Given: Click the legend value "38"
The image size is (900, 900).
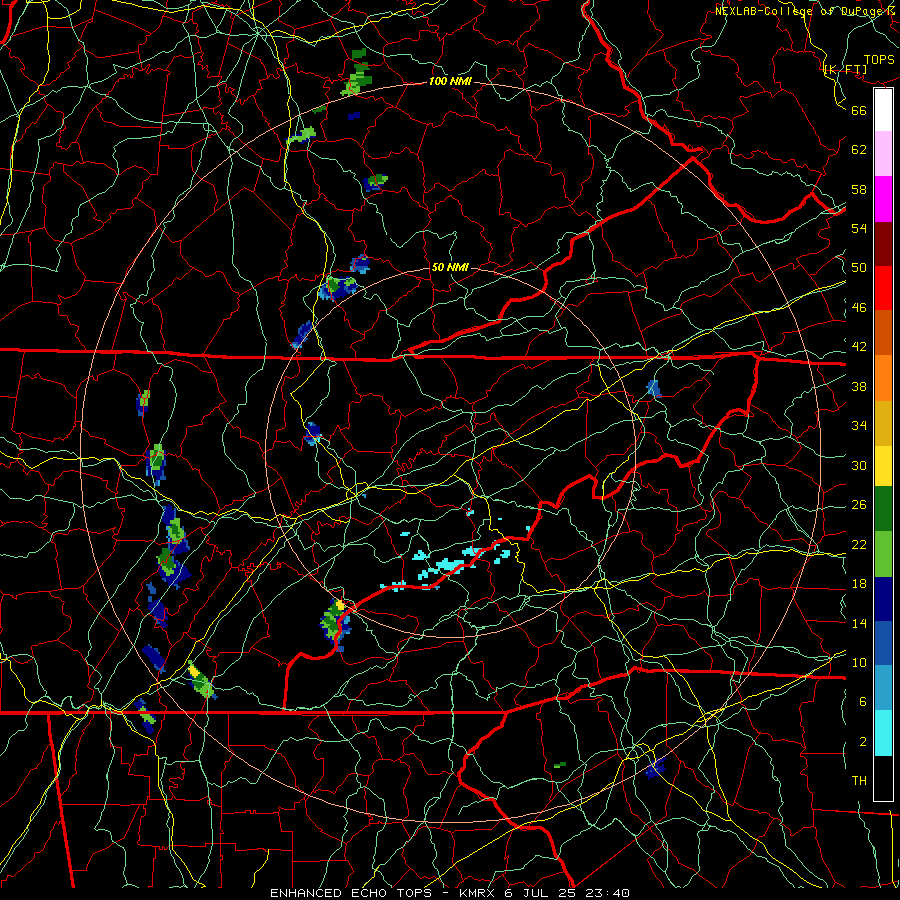Looking at the screenshot, I should tap(859, 386).
